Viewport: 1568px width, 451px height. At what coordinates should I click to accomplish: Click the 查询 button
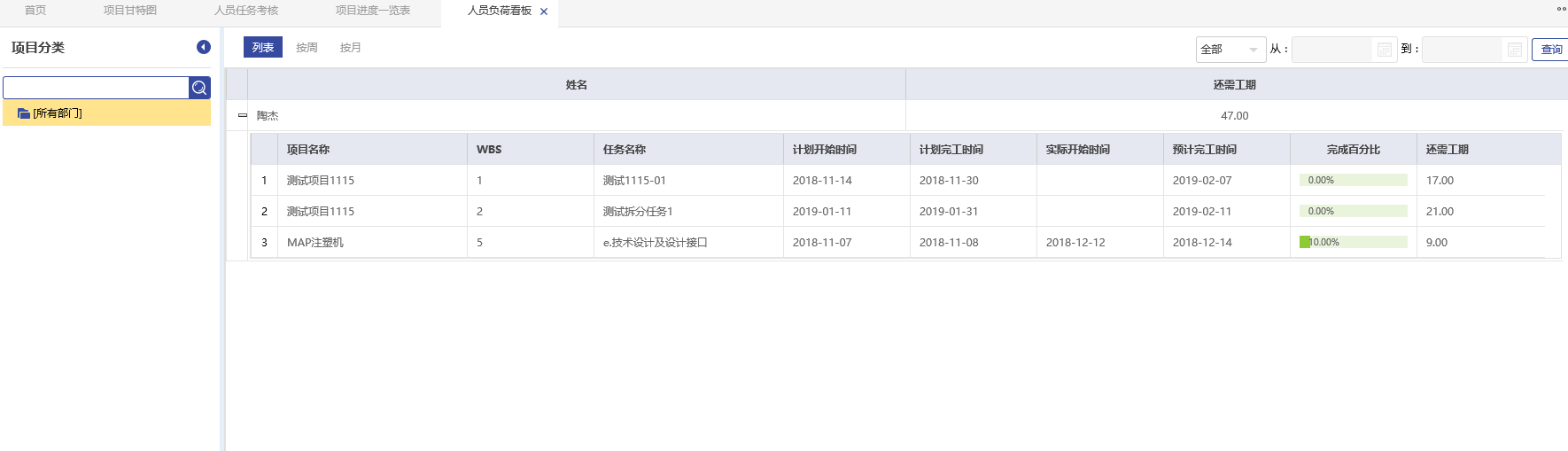coord(1550,50)
